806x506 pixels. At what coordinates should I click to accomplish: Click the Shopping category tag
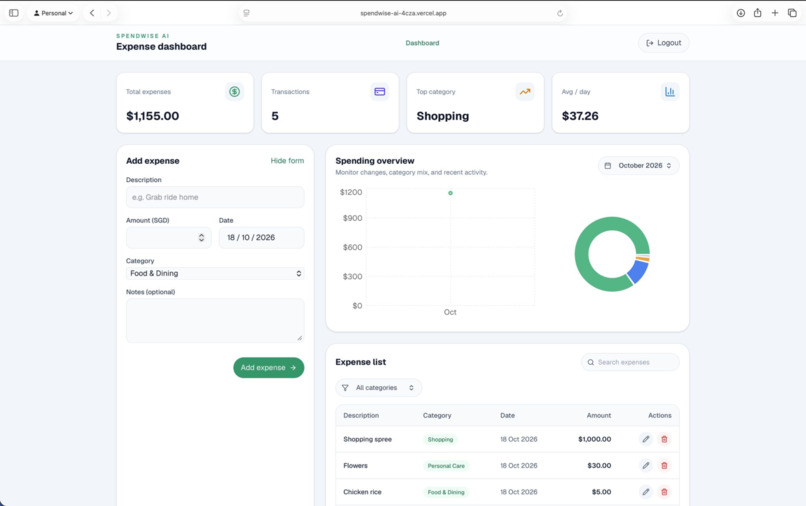click(441, 440)
